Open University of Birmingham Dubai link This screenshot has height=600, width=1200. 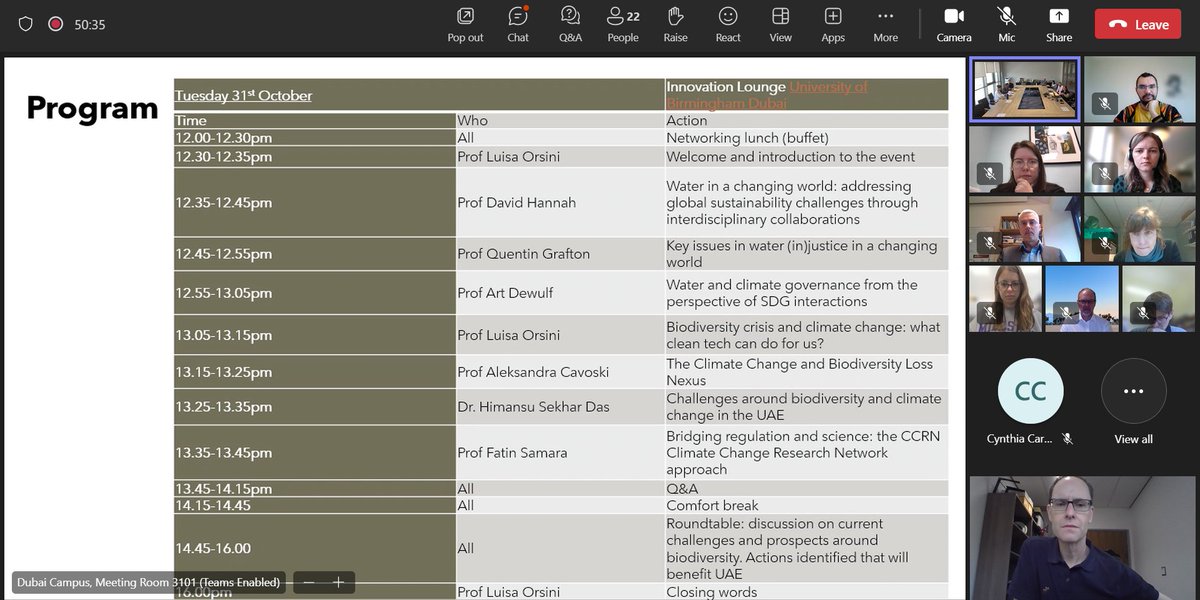tap(767, 95)
